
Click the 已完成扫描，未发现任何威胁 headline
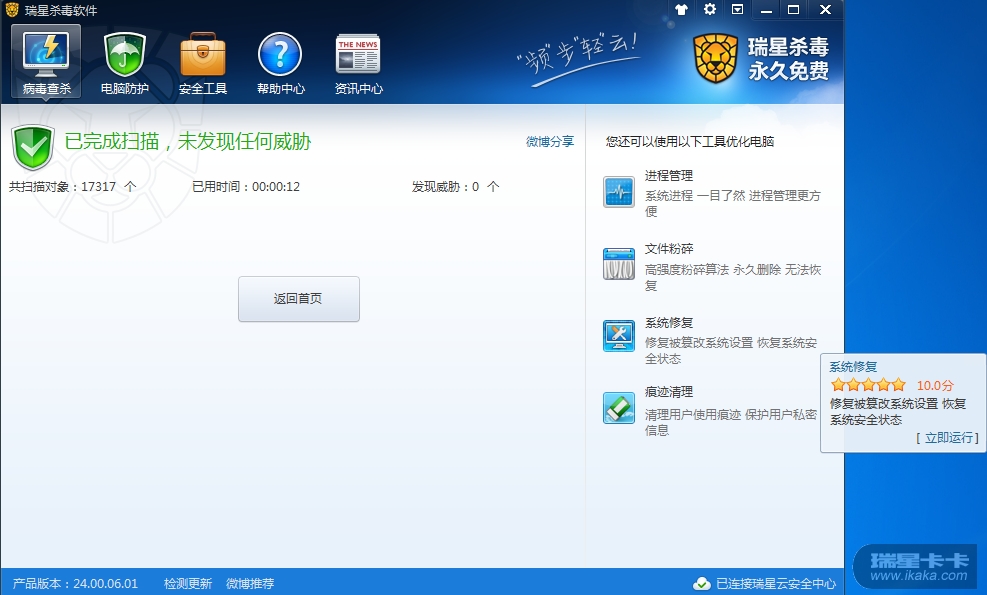tap(188, 141)
